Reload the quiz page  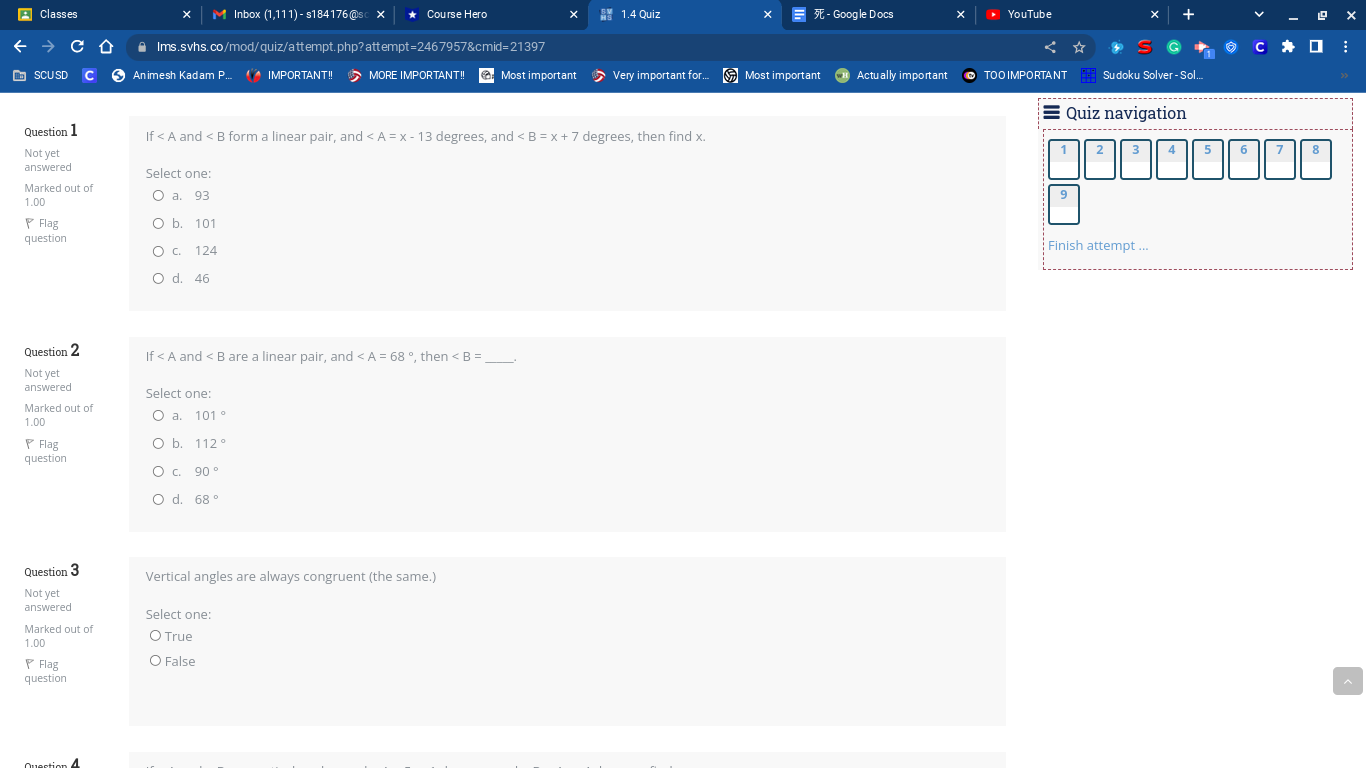[x=77, y=47]
